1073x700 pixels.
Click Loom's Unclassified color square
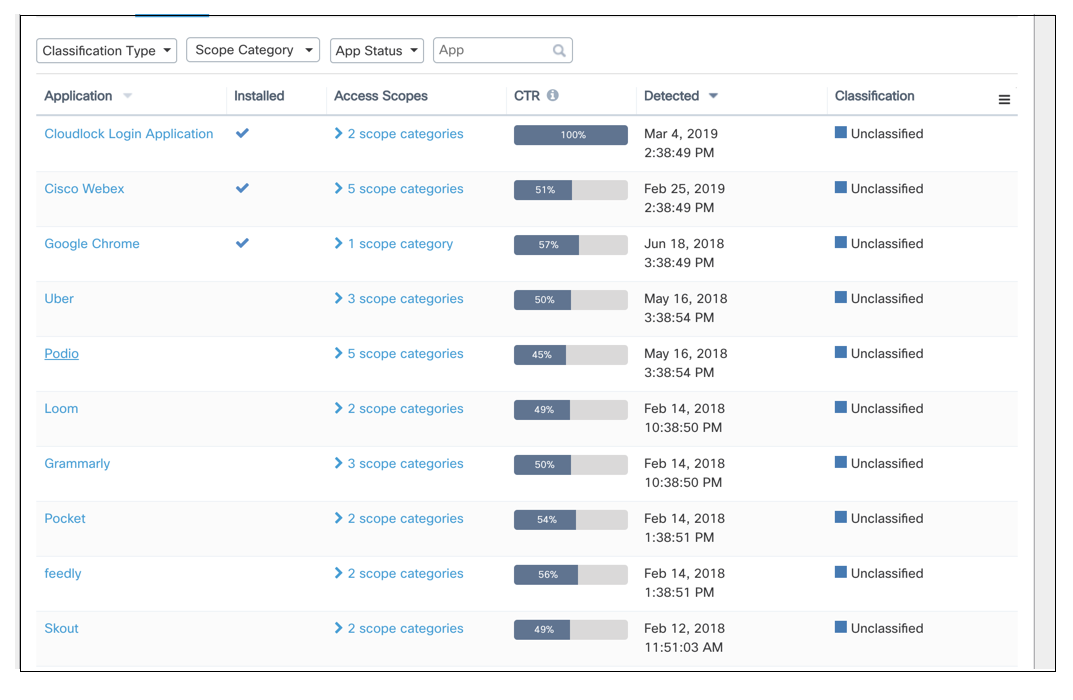841,407
